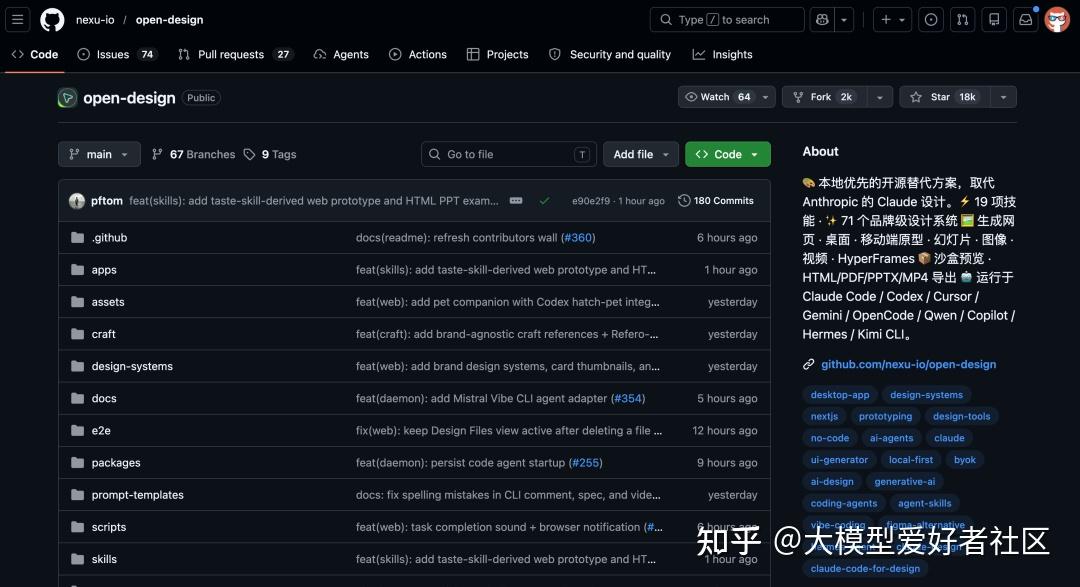Image resolution: width=1080 pixels, height=587 pixels.
Task: Open pull request #255 link
Action: click(585, 463)
